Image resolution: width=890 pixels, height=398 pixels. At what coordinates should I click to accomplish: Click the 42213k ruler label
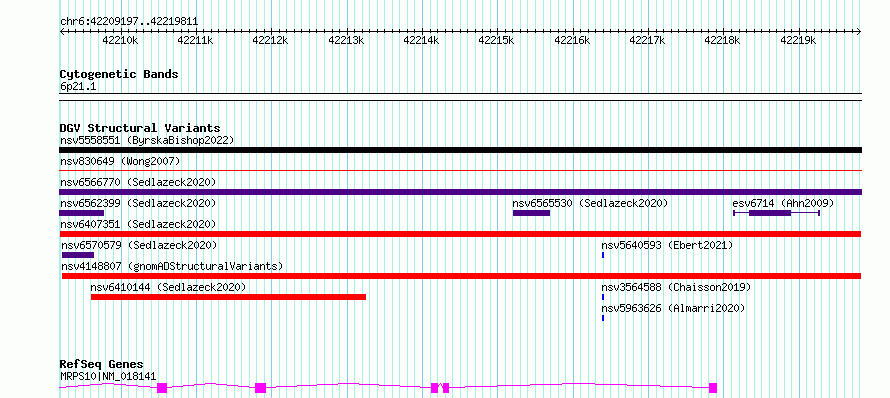pyautogui.click(x=346, y=40)
